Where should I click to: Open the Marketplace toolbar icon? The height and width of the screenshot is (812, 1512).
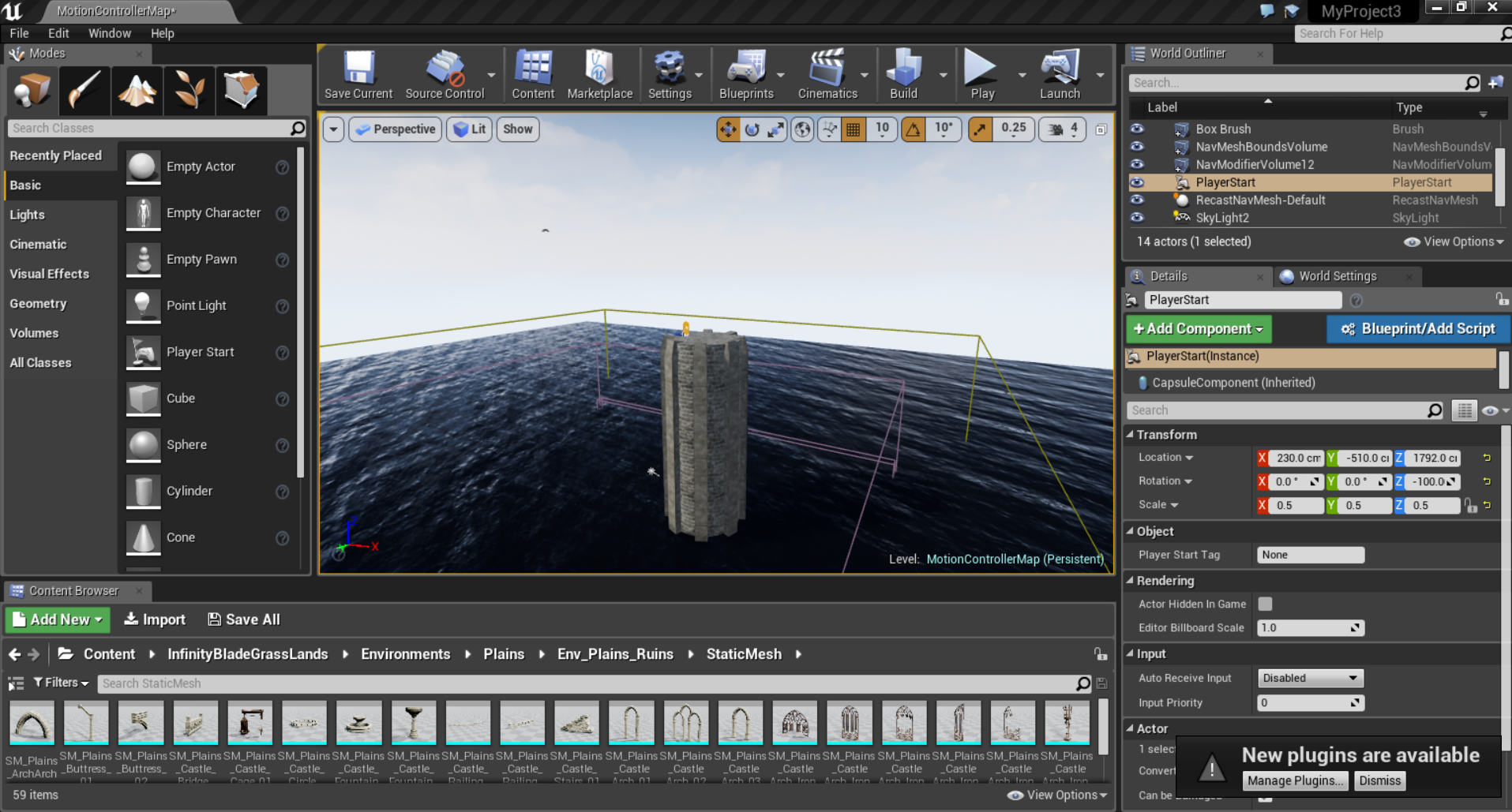coord(600,75)
